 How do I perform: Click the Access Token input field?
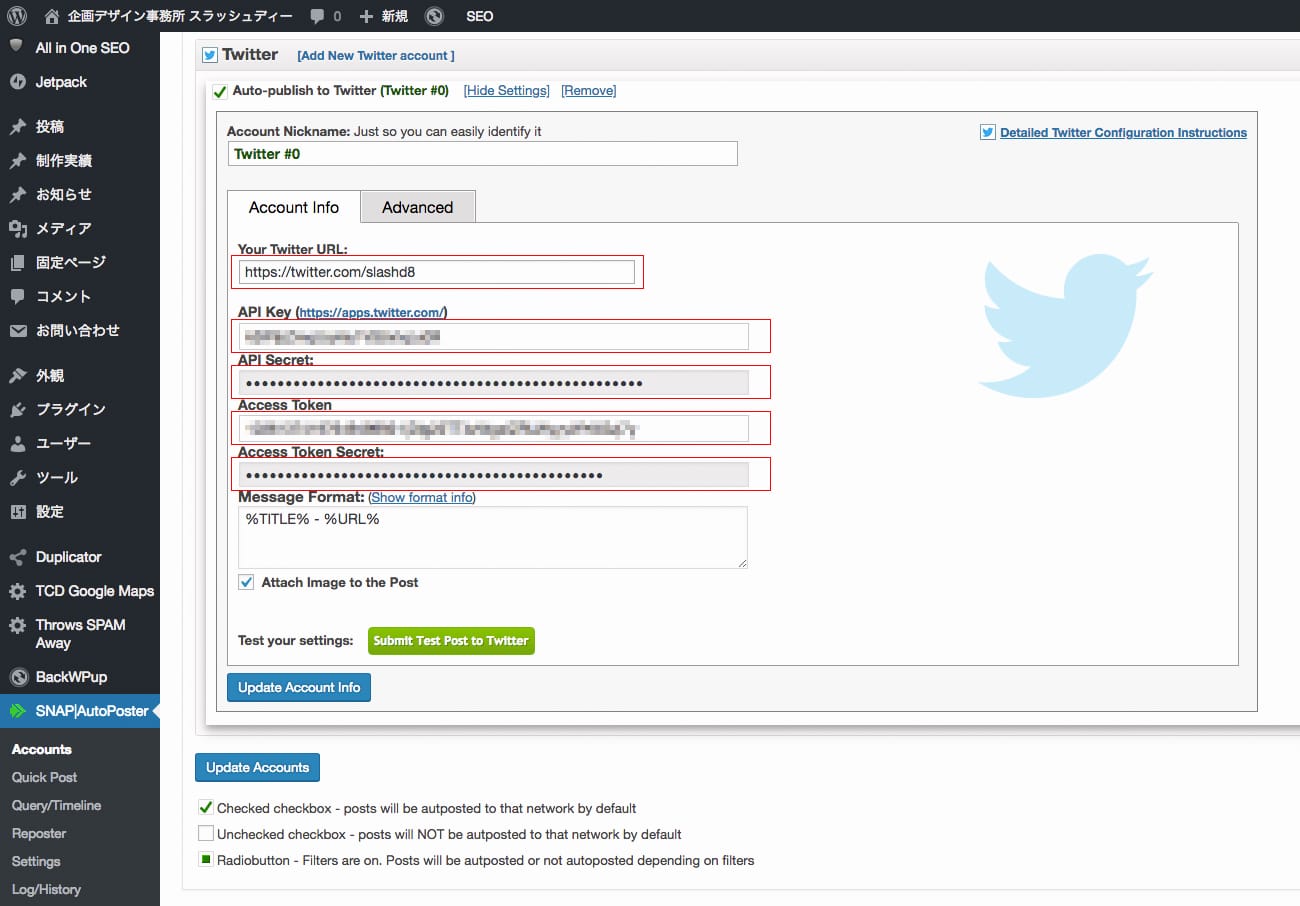point(493,429)
